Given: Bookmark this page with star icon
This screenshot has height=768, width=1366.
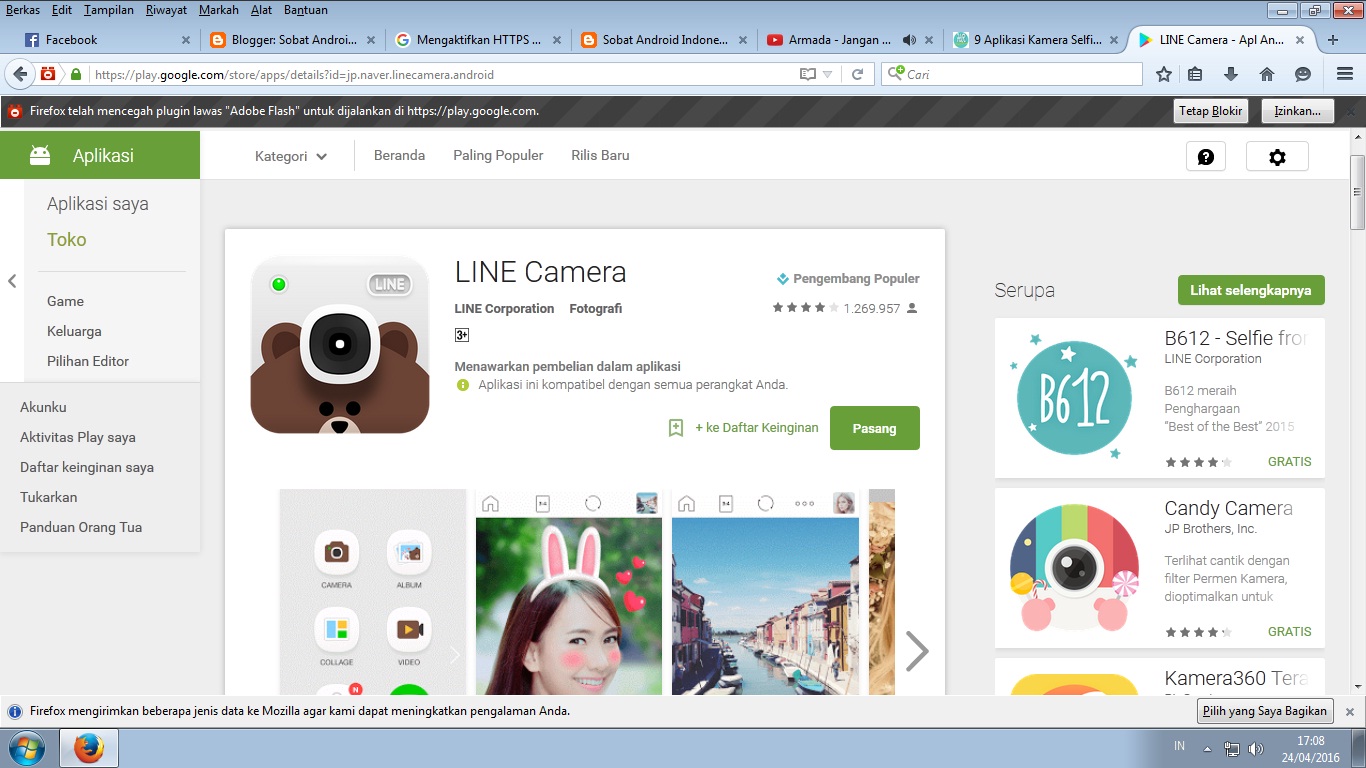Looking at the screenshot, I should pyautogui.click(x=1164, y=74).
